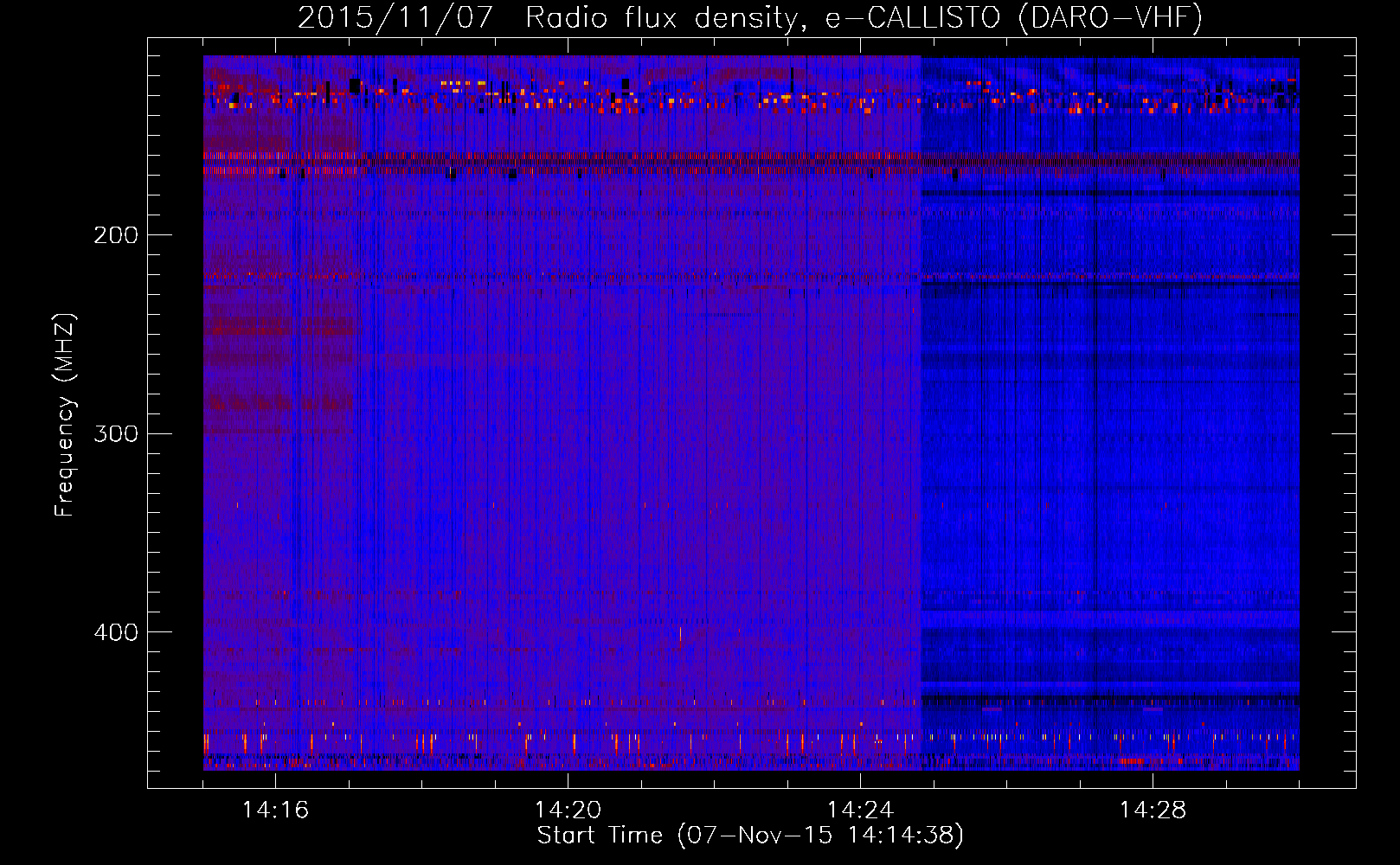The height and width of the screenshot is (865, 1400).
Task: Click the '200' frequency tick label
Action: 116,234
